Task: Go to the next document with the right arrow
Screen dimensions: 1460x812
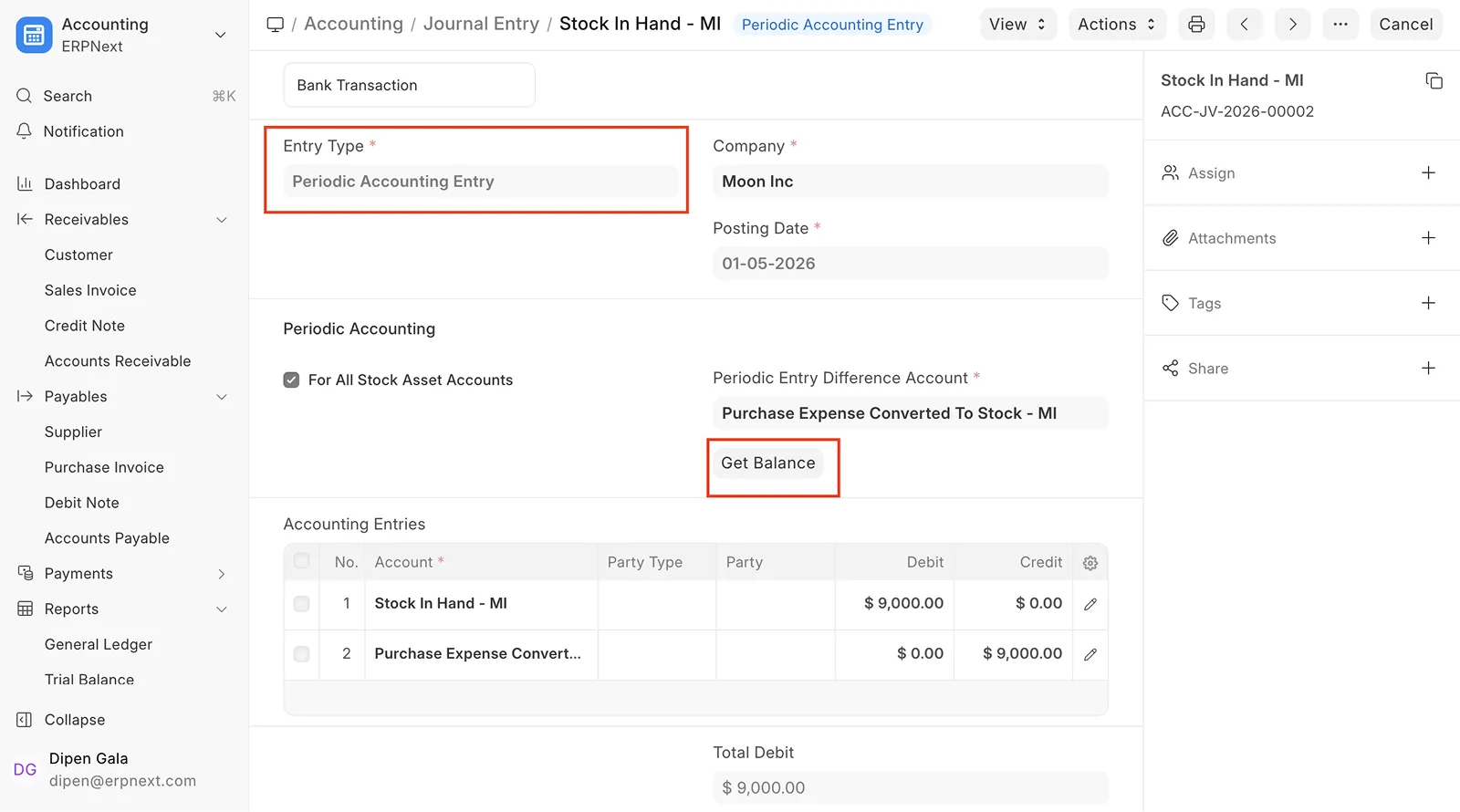Action: pyautogui.click(x=1292, y=25)
